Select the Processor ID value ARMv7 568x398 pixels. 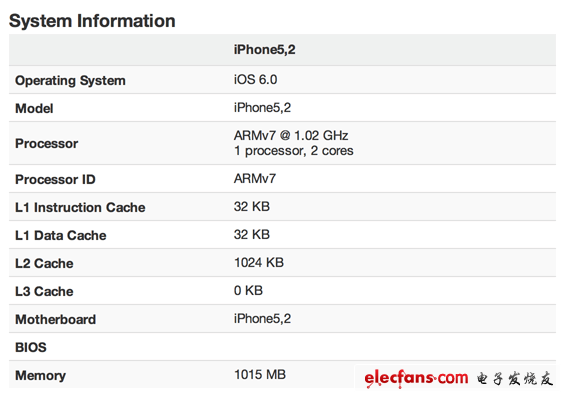255,178
